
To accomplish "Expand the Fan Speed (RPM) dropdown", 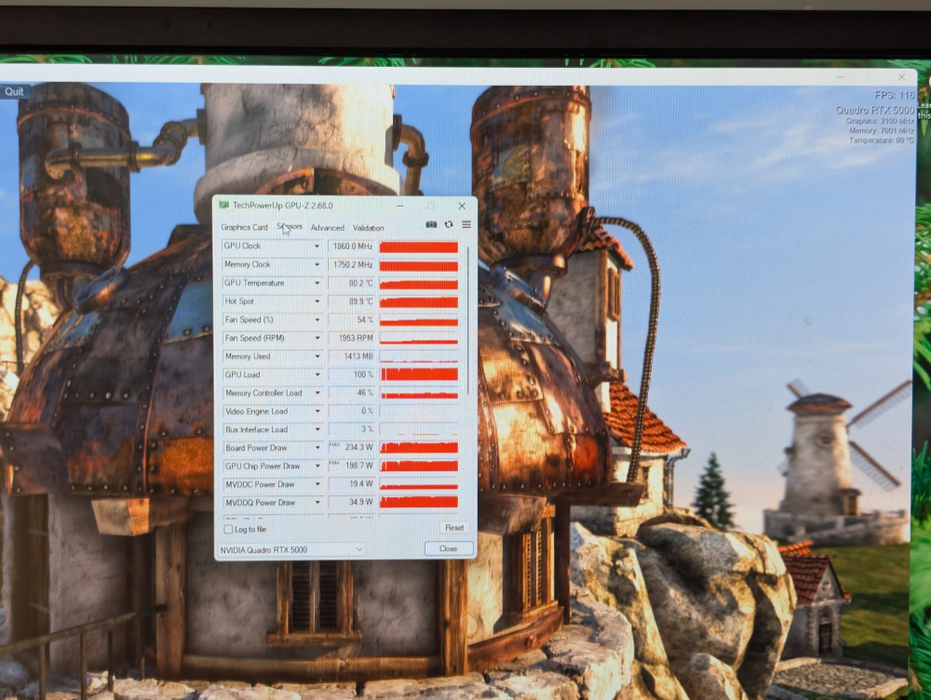I will (316, 338).
